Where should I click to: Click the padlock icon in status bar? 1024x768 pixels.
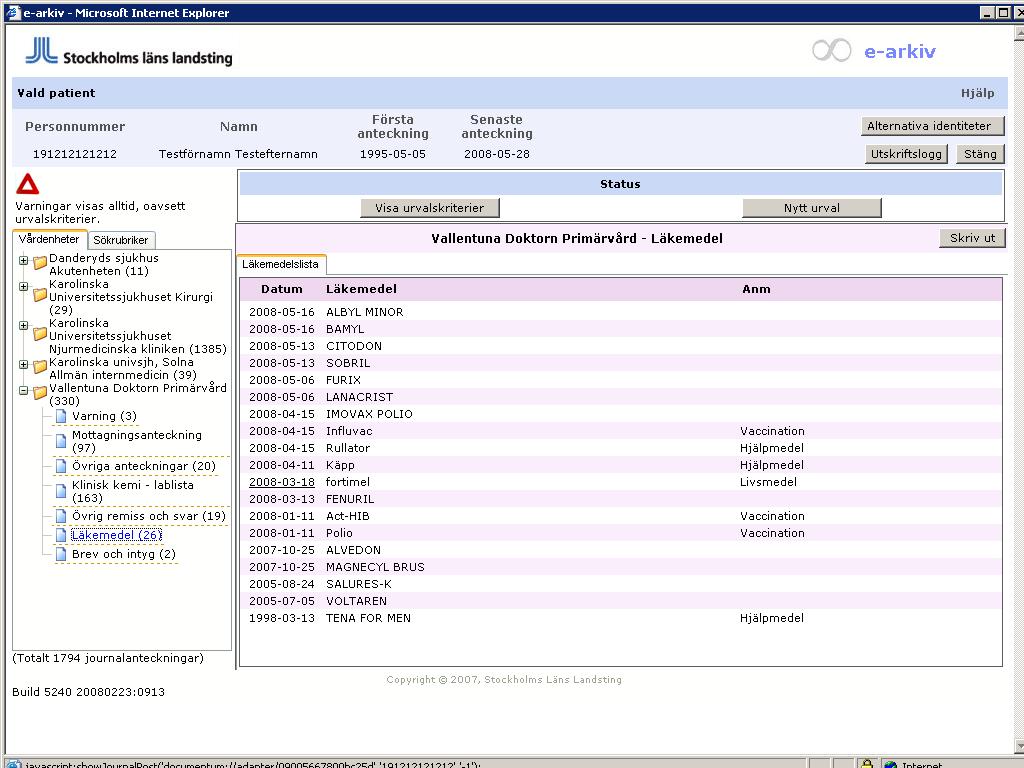pos(867,763)
